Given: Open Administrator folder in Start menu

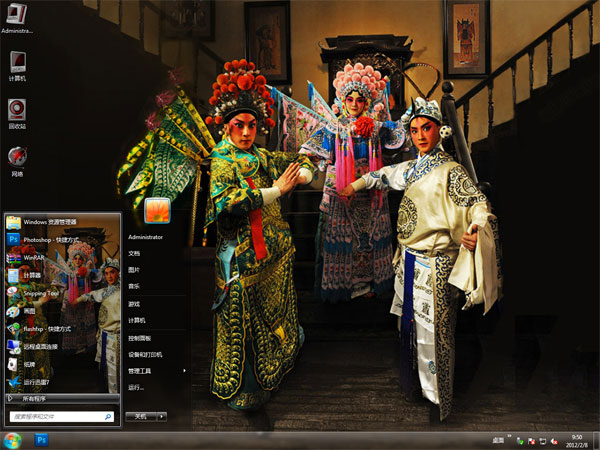Looking at the screenshot, I should tap(145, 237).
